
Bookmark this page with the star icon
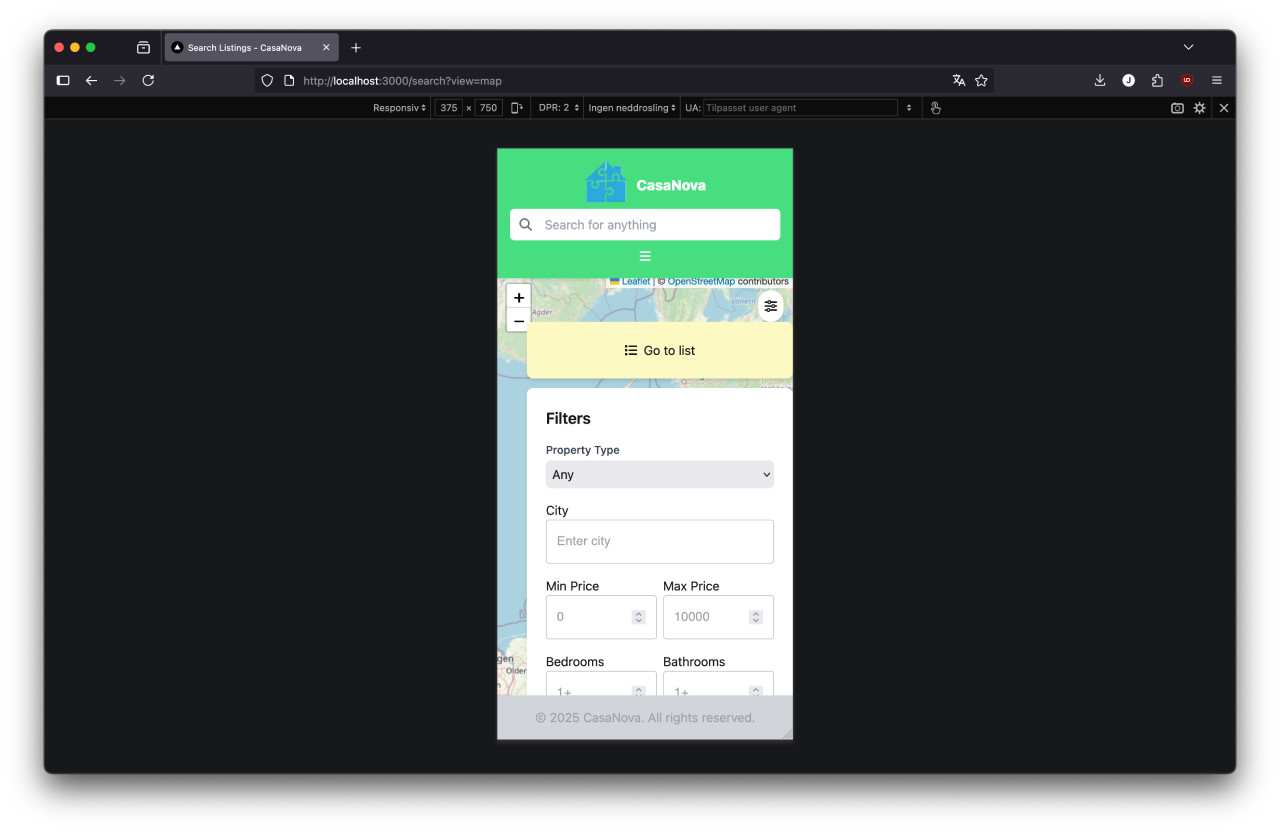coord(981,80)
